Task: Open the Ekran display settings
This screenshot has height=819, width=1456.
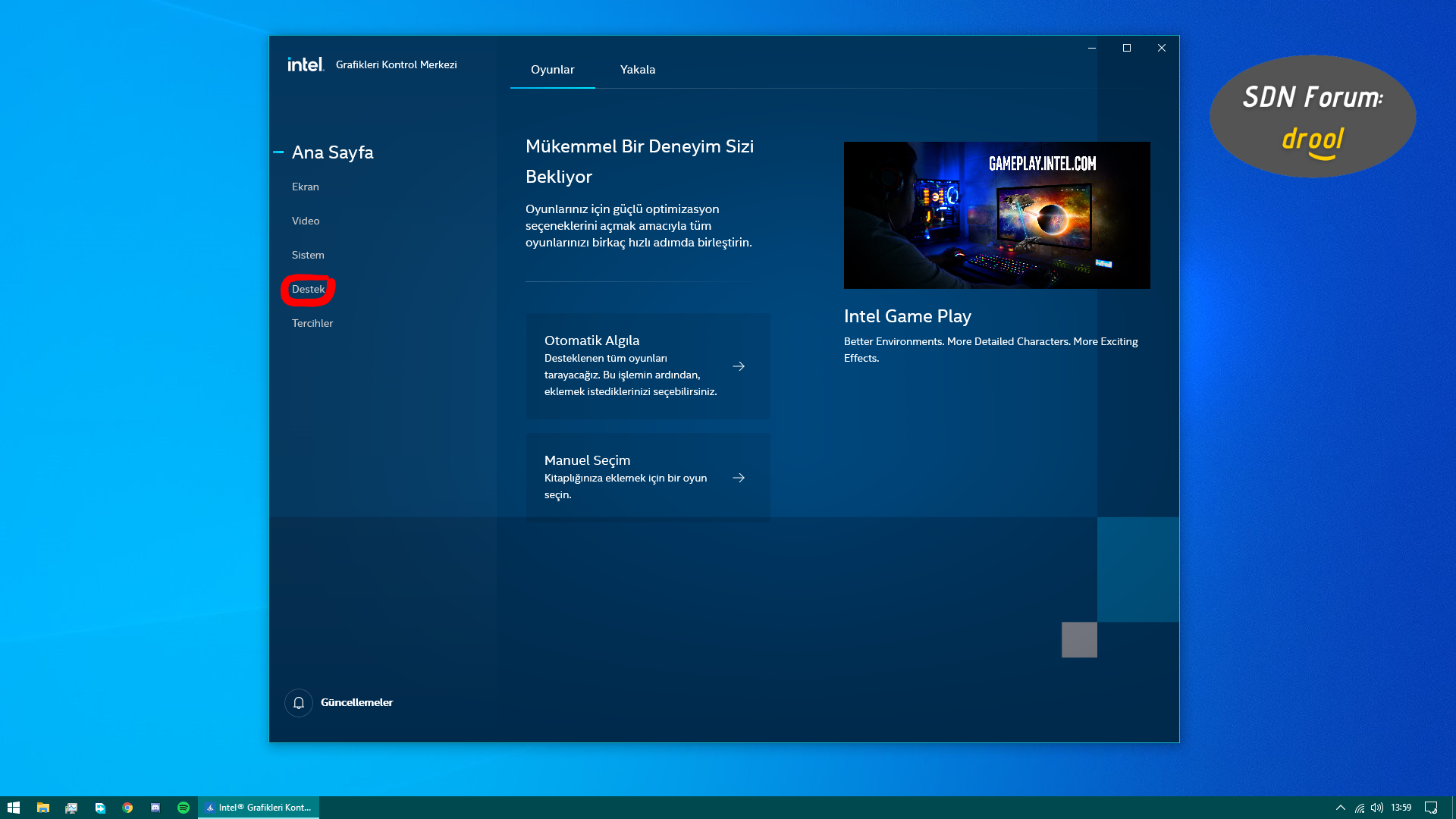Action: click(305, 186)
